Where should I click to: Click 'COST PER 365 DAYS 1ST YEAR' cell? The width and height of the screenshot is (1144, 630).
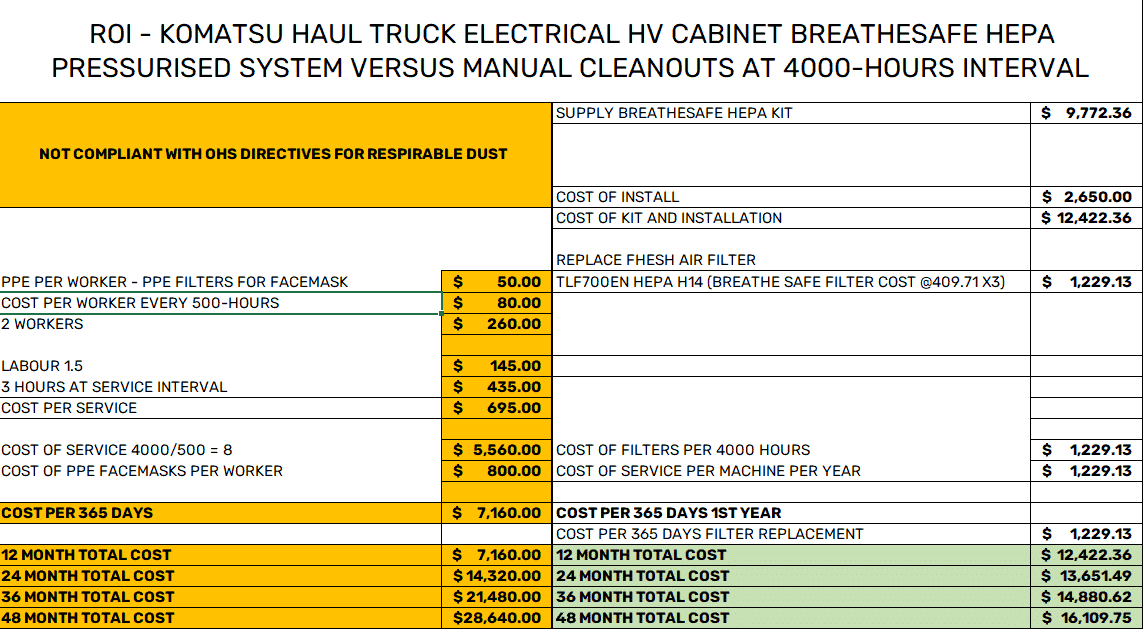pyautogui.click(x=792, y=513)
